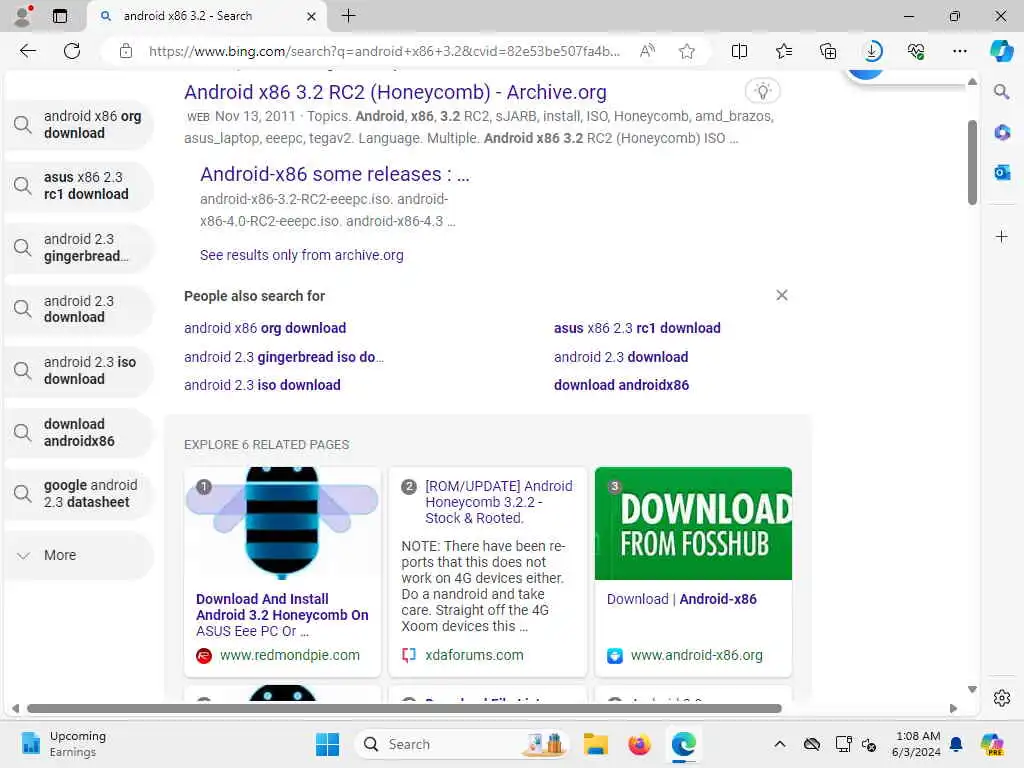Open sidebar customization settings gear
The height and width of the screenshot is (768, 1024).
point(1001,698)
